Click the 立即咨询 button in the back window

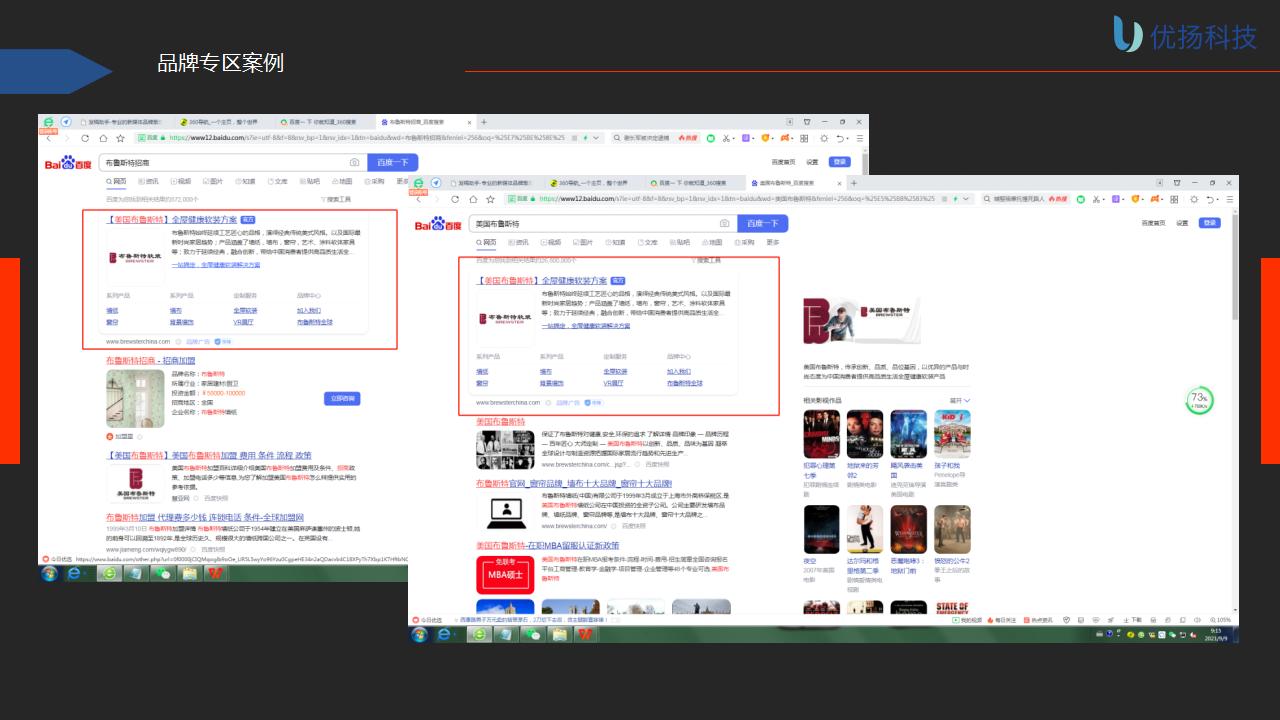point(342,398)
